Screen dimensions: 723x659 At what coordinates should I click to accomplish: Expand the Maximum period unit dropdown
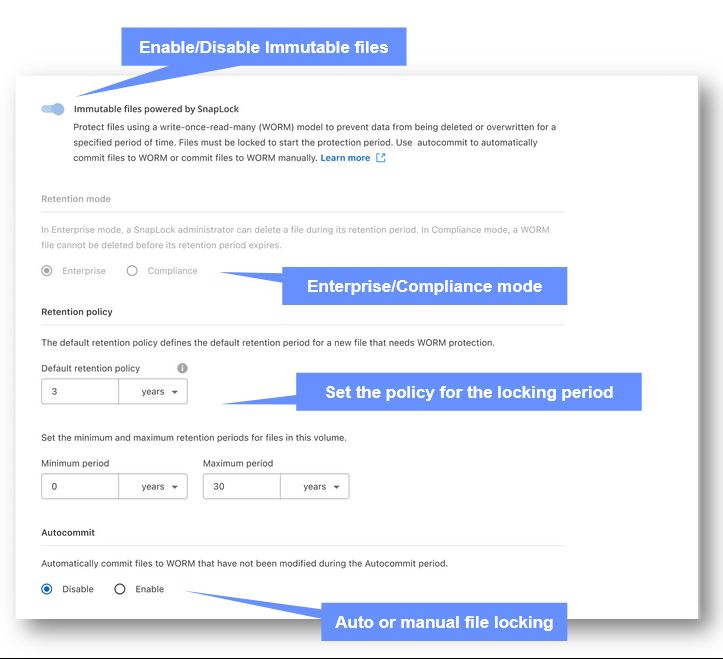coord(314,487)
